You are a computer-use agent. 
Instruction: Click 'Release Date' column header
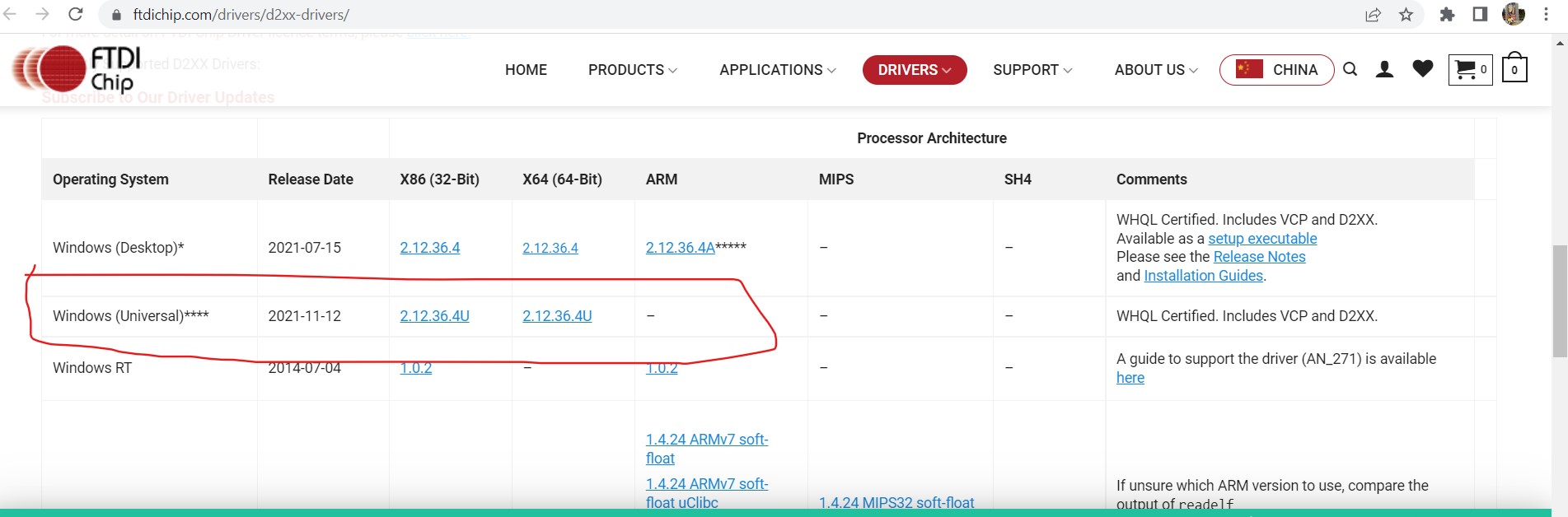(x=311, y=179)
